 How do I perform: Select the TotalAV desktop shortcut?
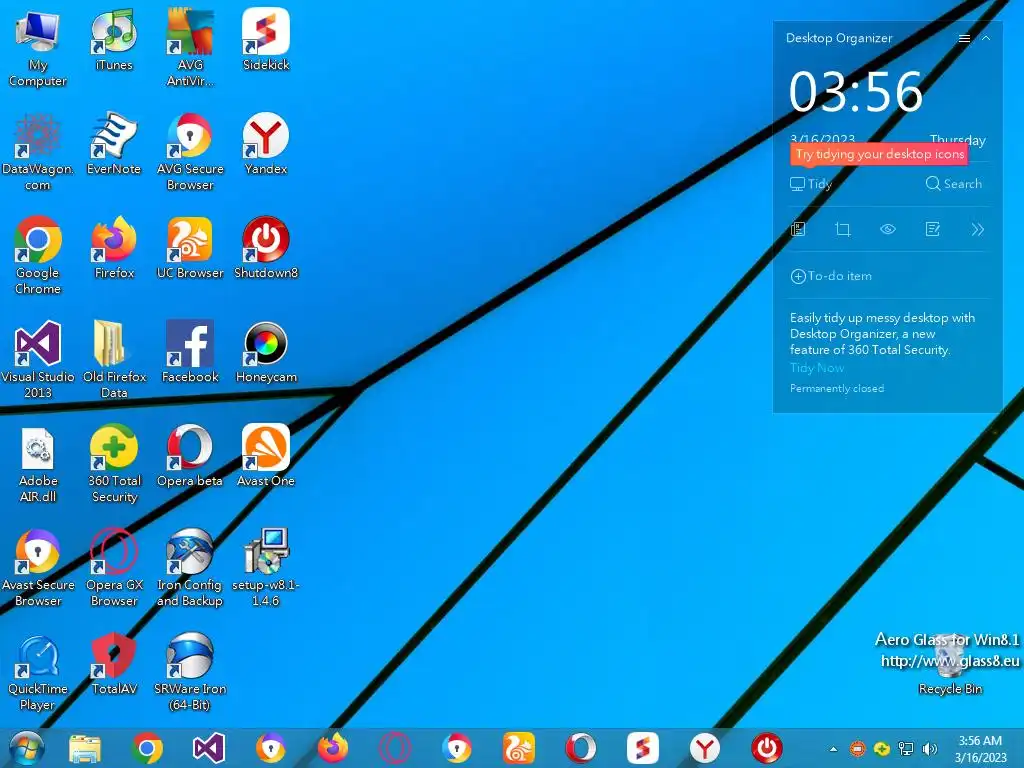point(114,664)
